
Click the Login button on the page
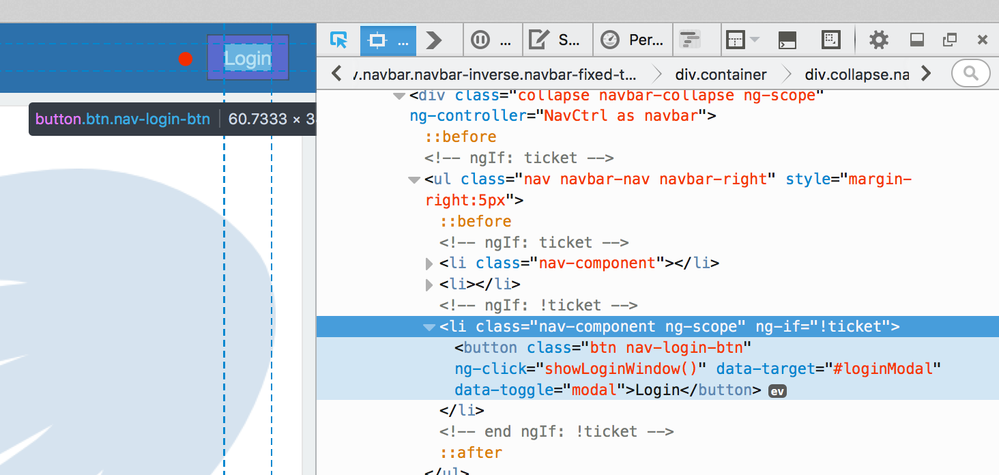248,59
